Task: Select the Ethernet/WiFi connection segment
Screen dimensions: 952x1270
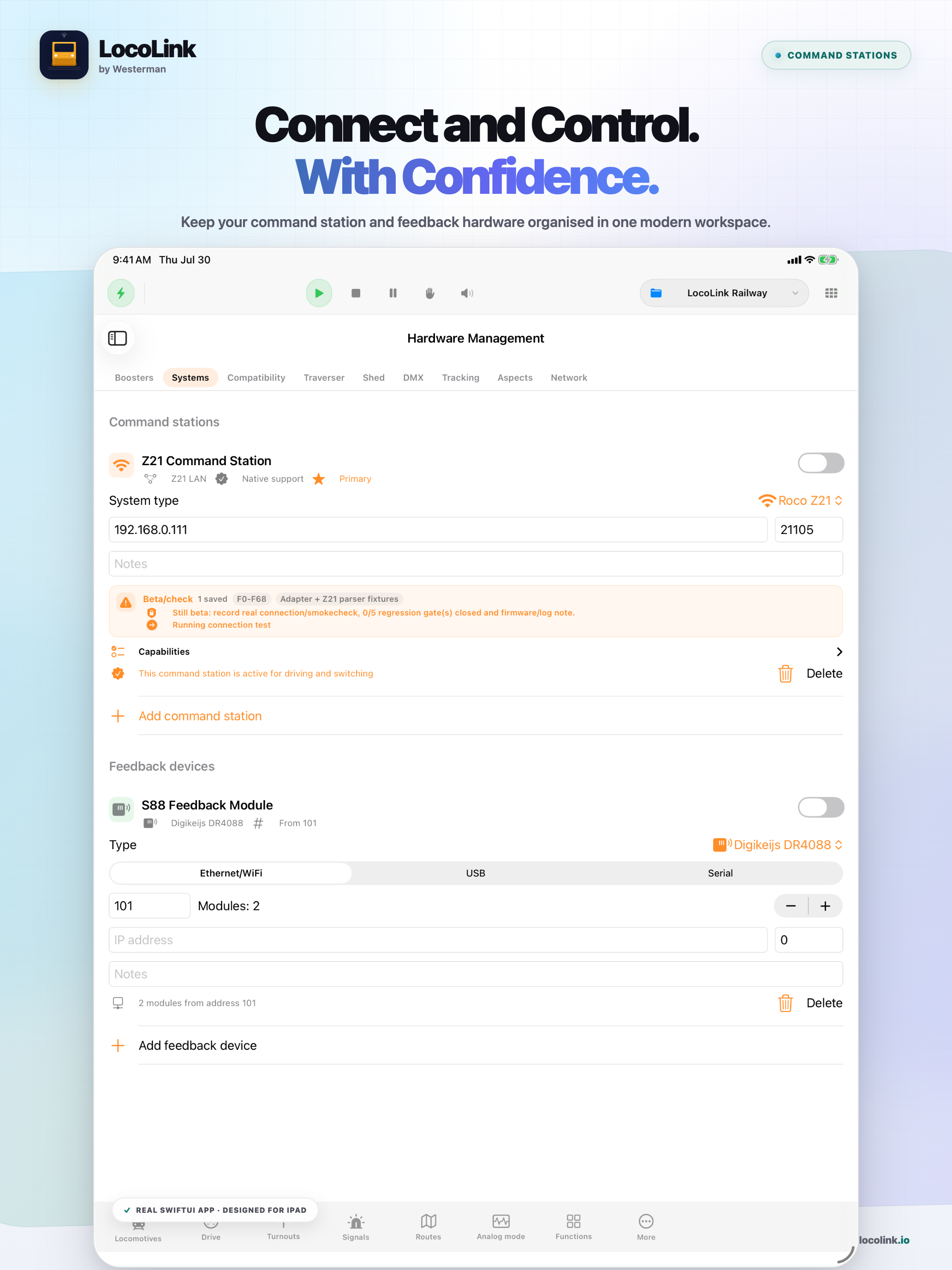Action: click(x=231, y=873)
